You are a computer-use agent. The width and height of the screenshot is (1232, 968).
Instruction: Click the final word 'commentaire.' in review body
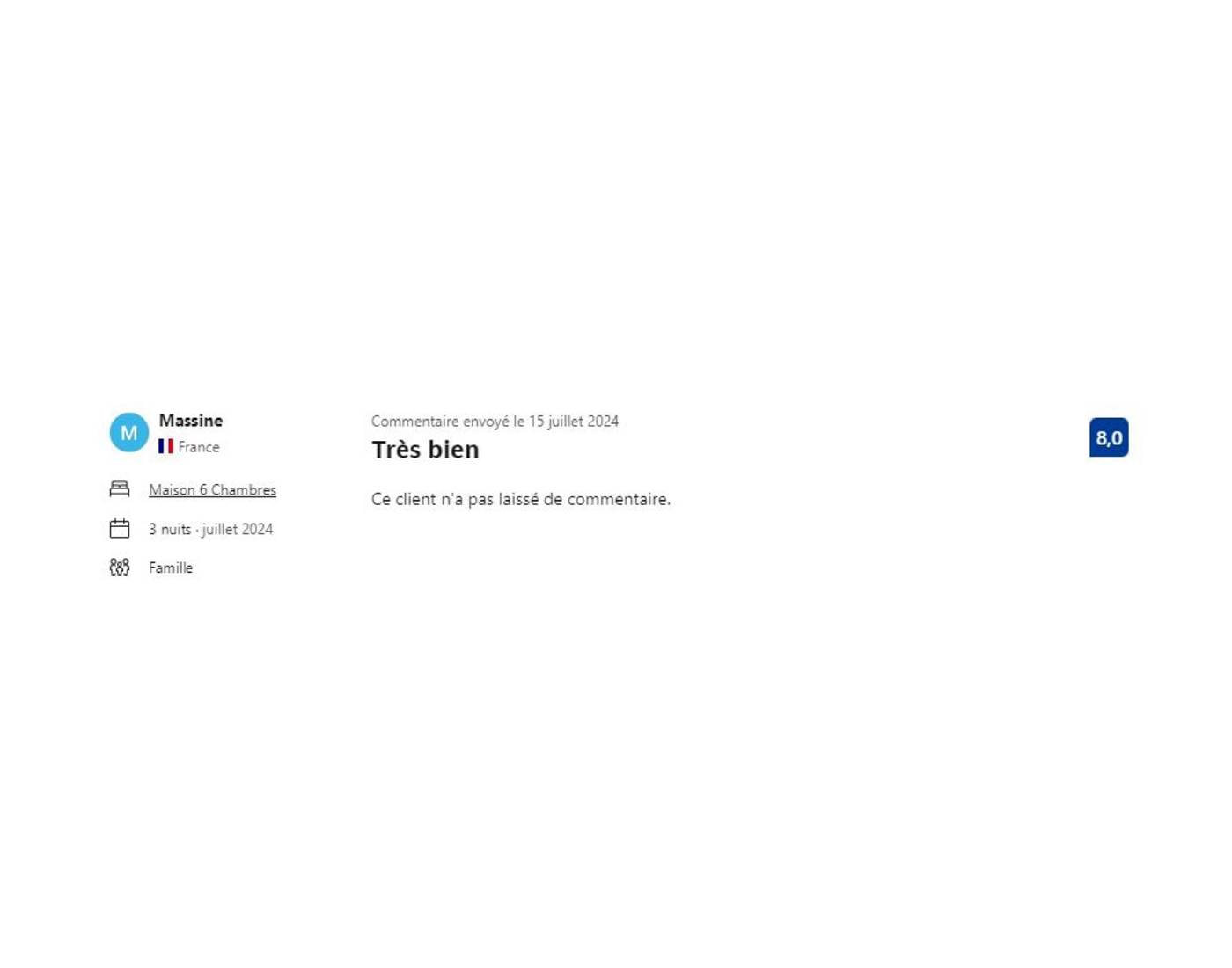[619, 499]
